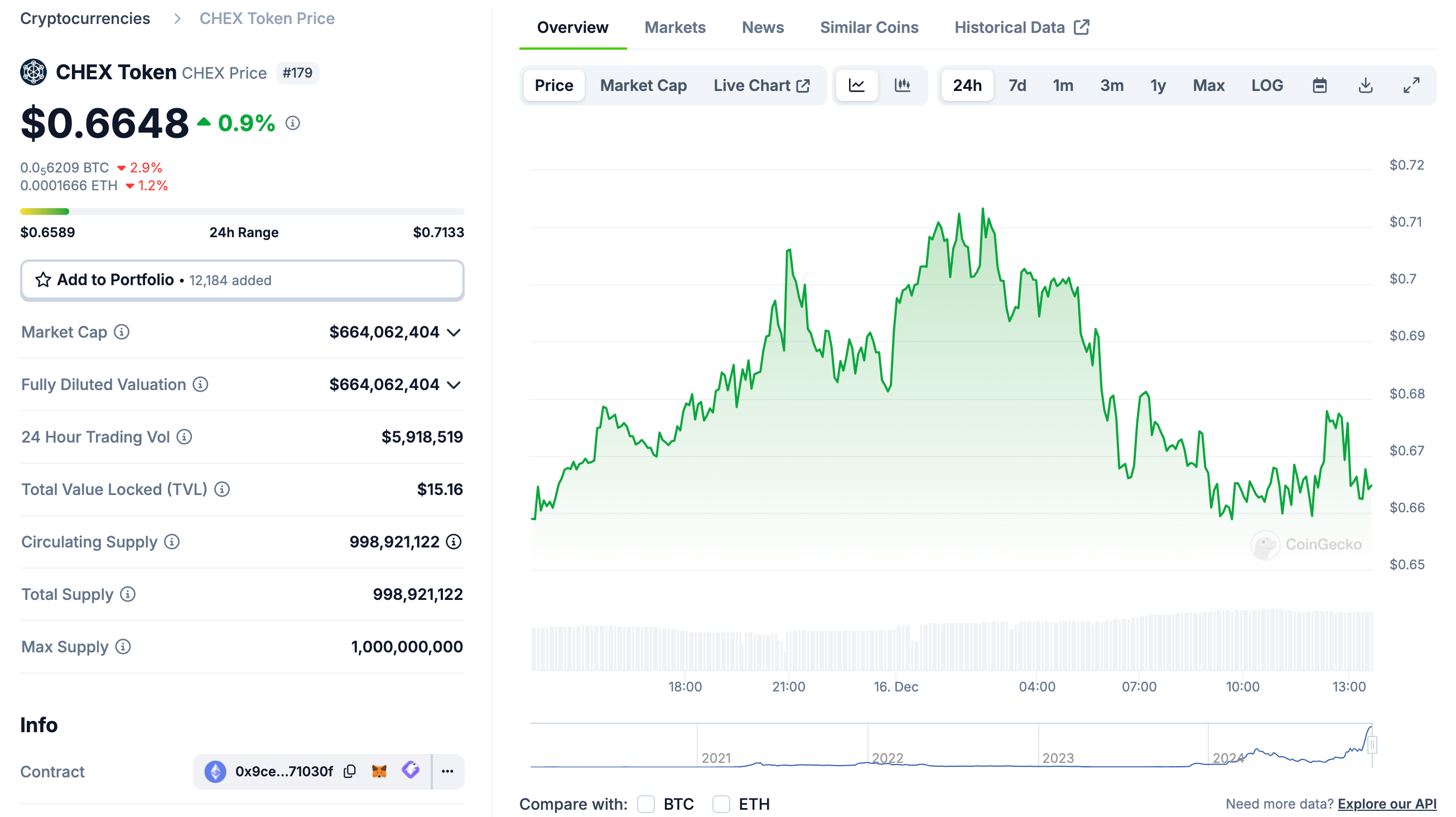
Task: Open Explore our API link
Action: [1386, 804]
